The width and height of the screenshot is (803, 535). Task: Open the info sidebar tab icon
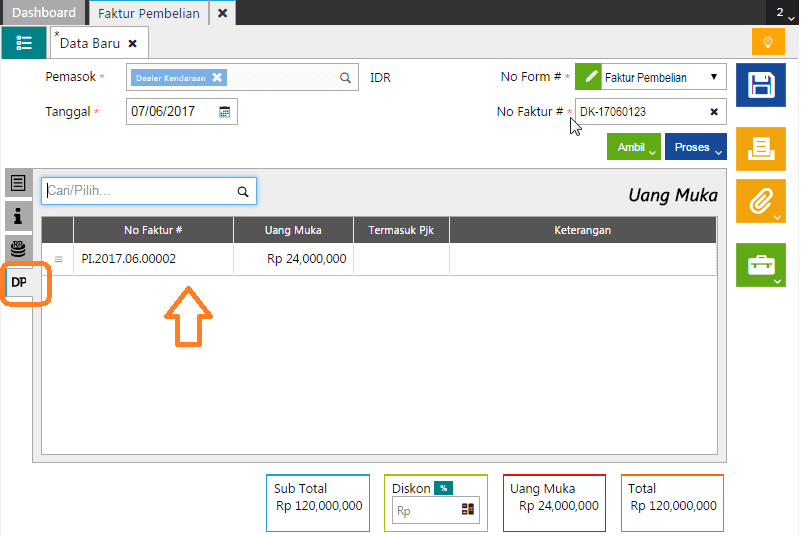(18, 214)
